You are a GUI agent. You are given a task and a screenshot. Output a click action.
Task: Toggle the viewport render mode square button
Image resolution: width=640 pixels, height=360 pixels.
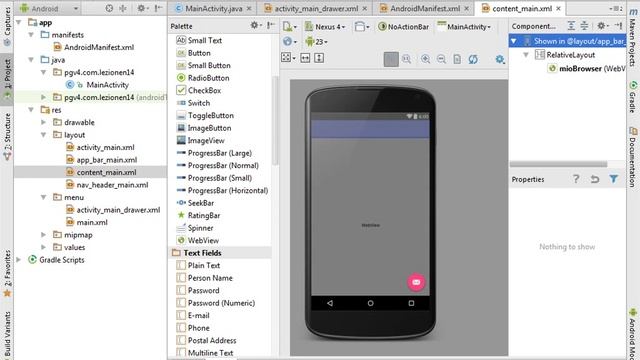[x=391, y=59]
